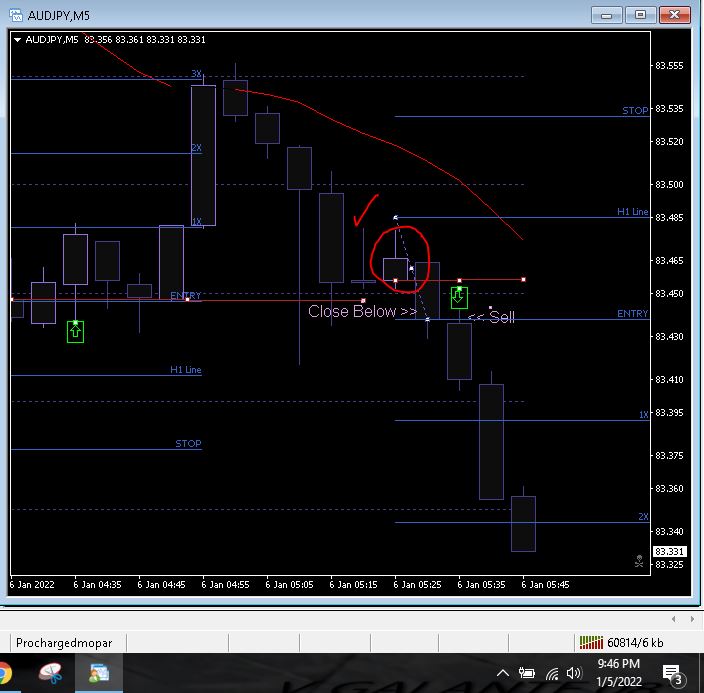Click the current price tag 83.331
Image resolution: width=704 pixels, height=693 pixels.
point(669,552)
